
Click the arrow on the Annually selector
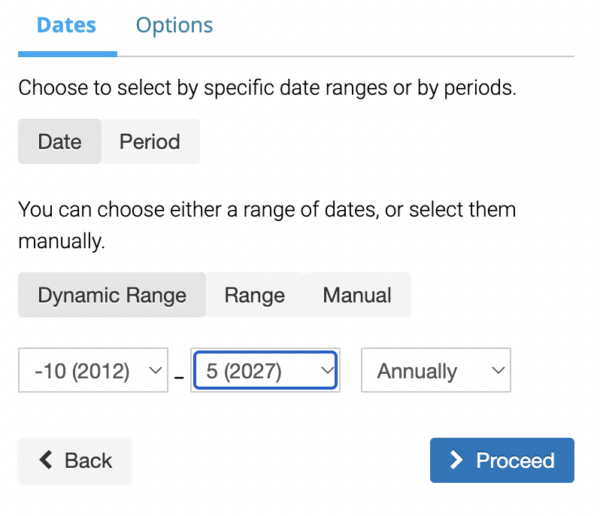click(x=498, y=371)
